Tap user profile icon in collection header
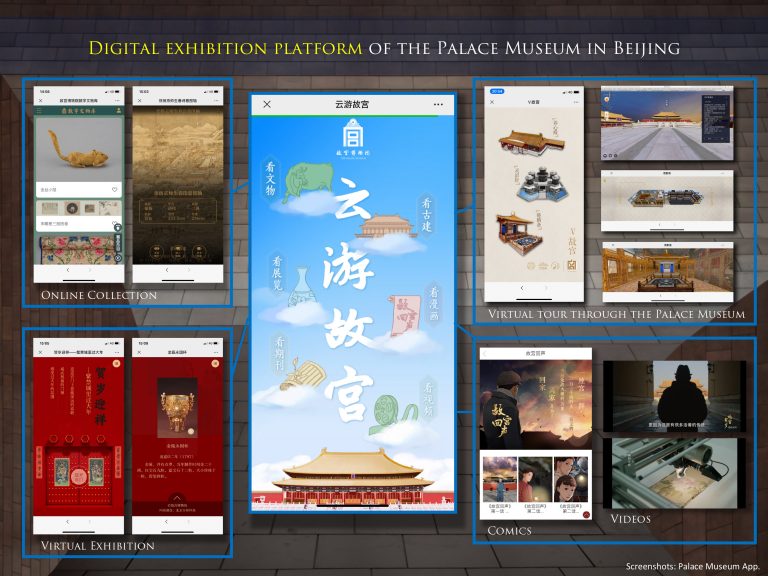The width and height of the screenshot is (768, 576). click(x=119, y=111)
